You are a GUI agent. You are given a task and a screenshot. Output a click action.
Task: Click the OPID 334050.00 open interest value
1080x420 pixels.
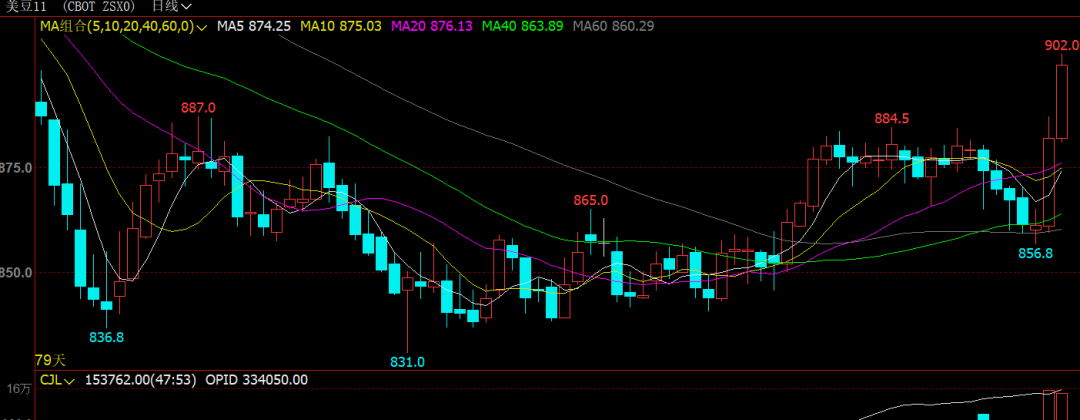point(257,380)
